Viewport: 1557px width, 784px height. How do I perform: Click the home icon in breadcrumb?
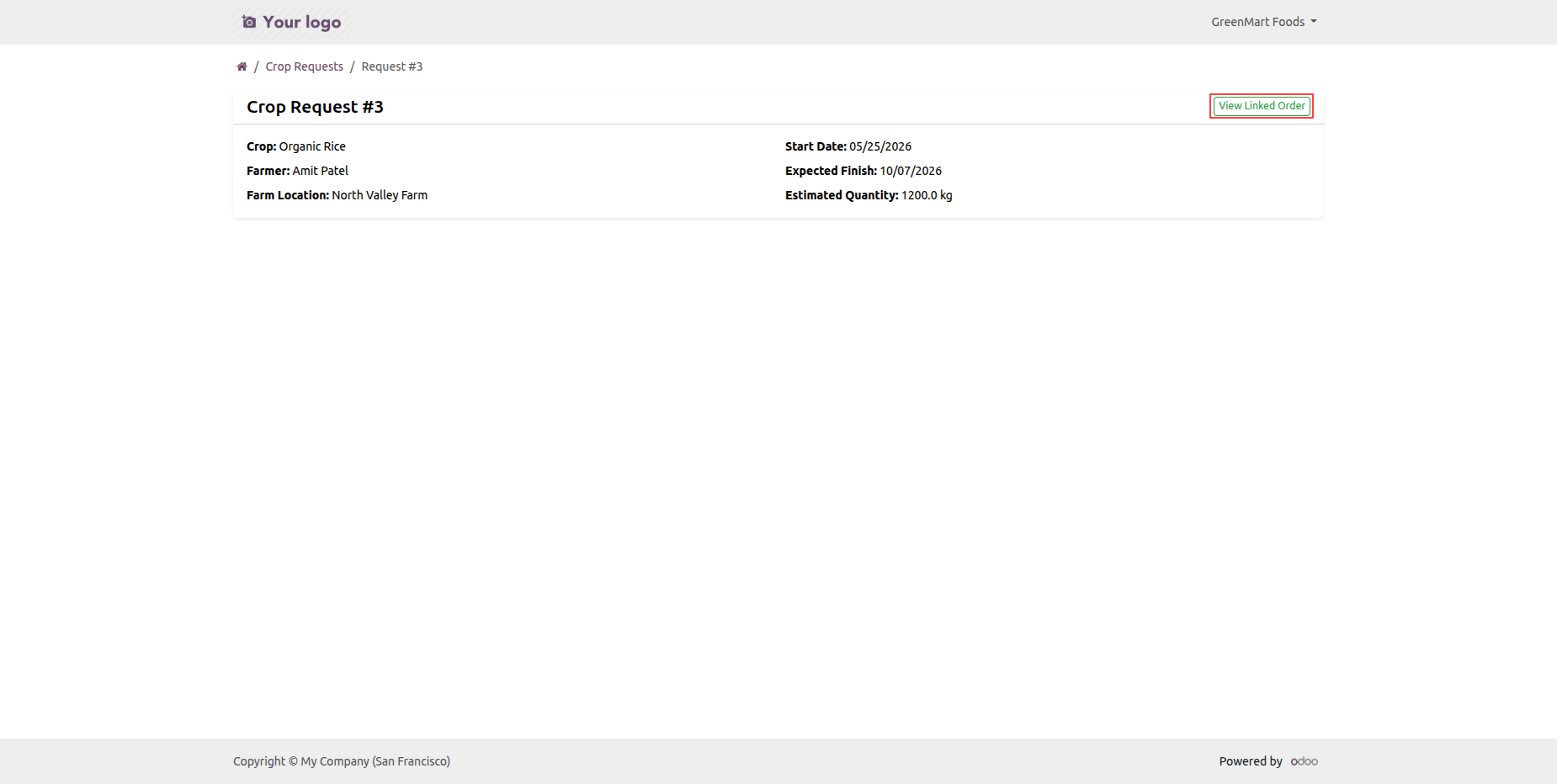(242, 66)
